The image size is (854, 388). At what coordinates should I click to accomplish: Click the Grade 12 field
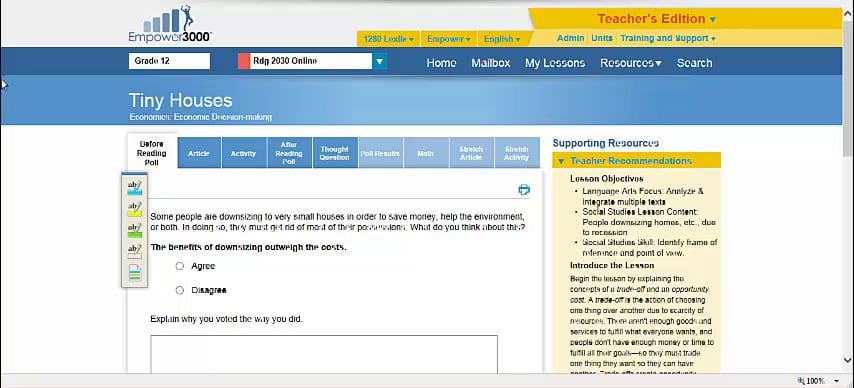click(x=169, y=61)
